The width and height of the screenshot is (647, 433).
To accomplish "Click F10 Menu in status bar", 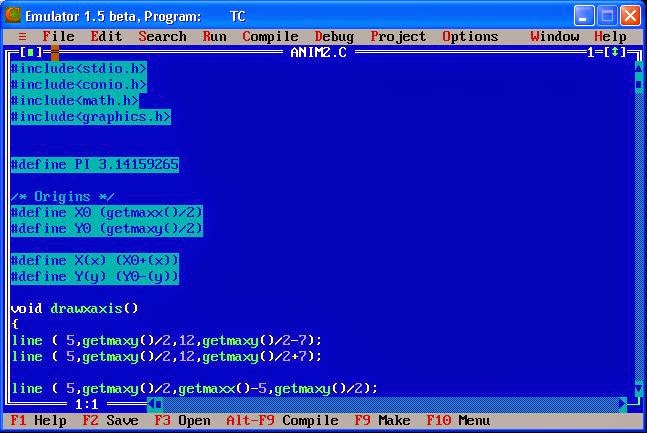I will click(458, 420).
